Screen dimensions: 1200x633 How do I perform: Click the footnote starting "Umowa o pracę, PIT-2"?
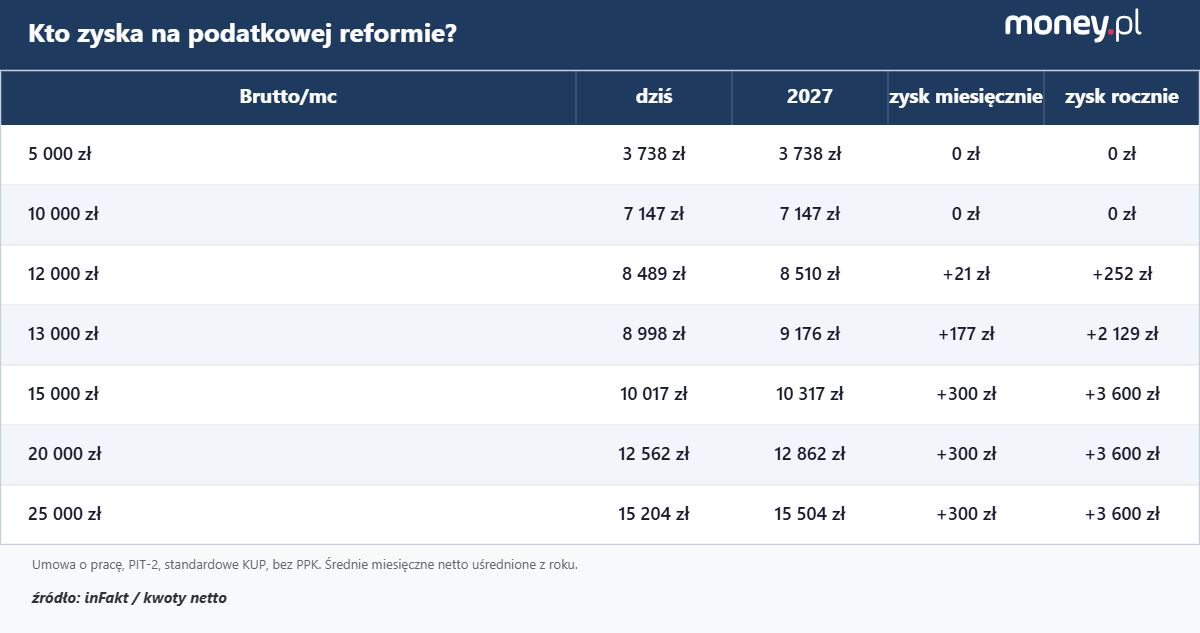click(x=305, y=565)
